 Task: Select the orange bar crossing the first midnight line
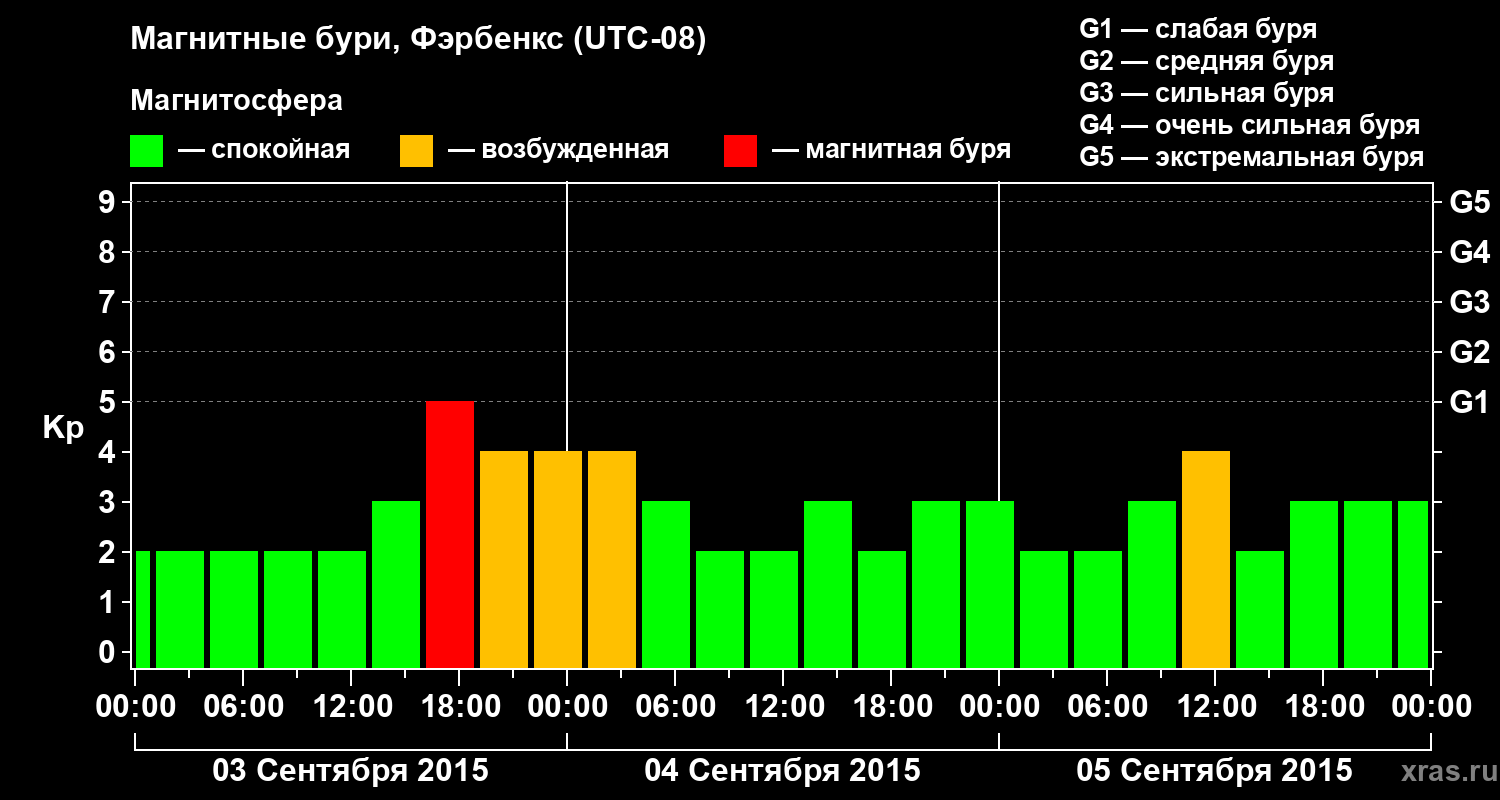[558, 559]
